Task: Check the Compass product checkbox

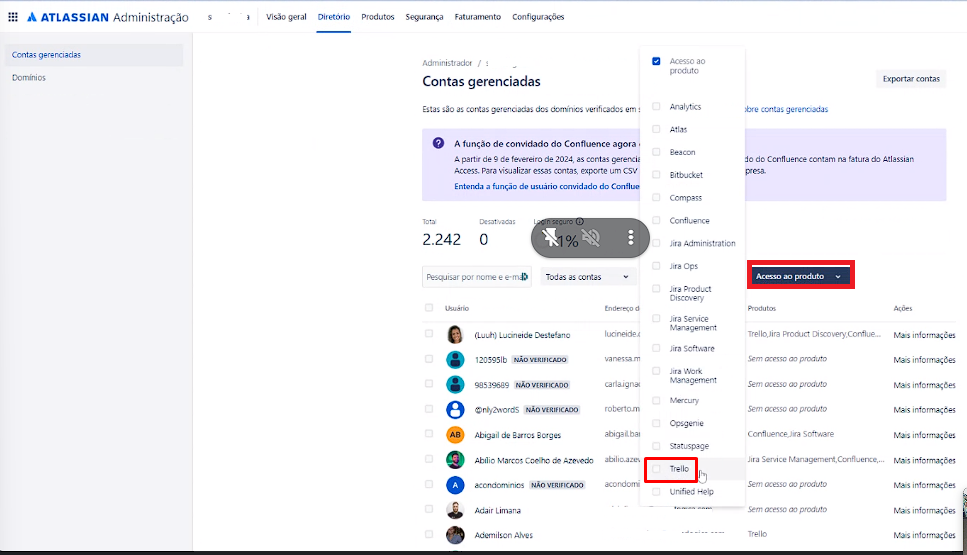Action: (x=656, y=197)
